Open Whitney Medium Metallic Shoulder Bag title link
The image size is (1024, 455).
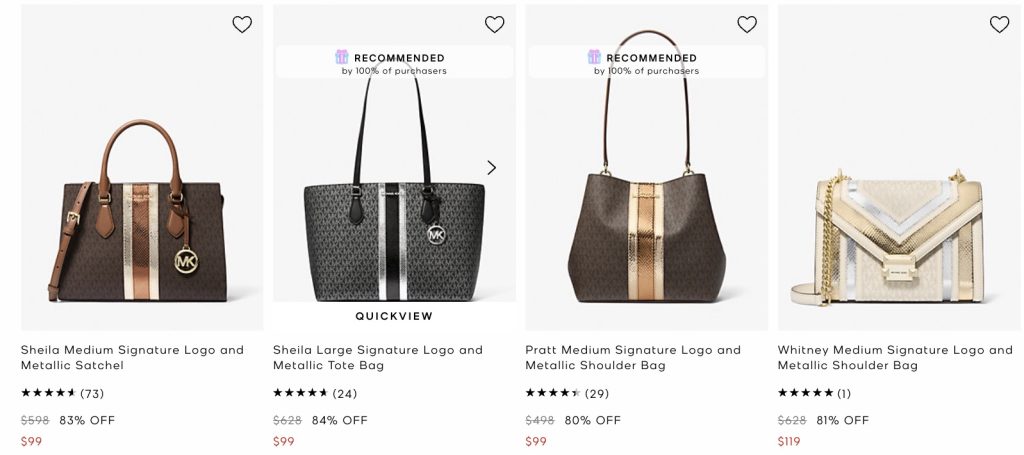coord(895,358)
